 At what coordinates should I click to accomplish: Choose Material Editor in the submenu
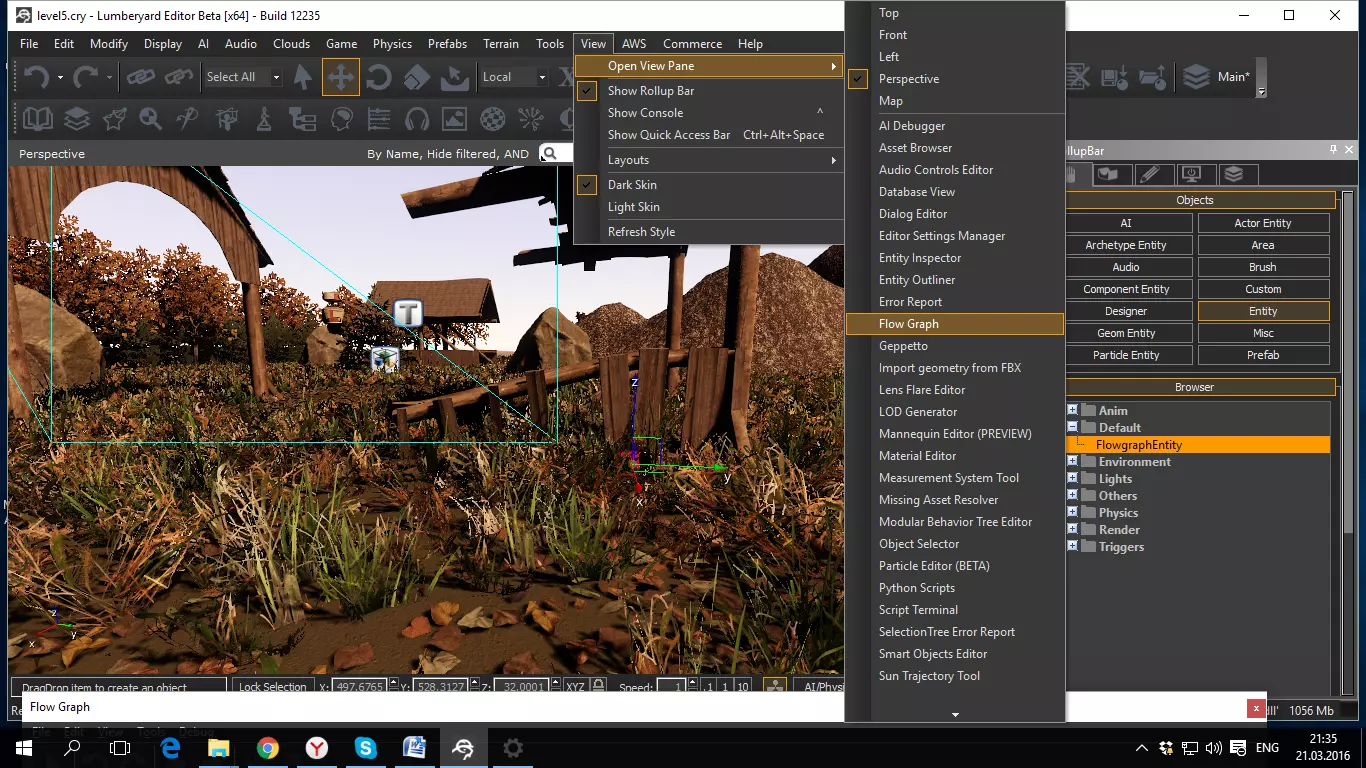tap(917, 456)
